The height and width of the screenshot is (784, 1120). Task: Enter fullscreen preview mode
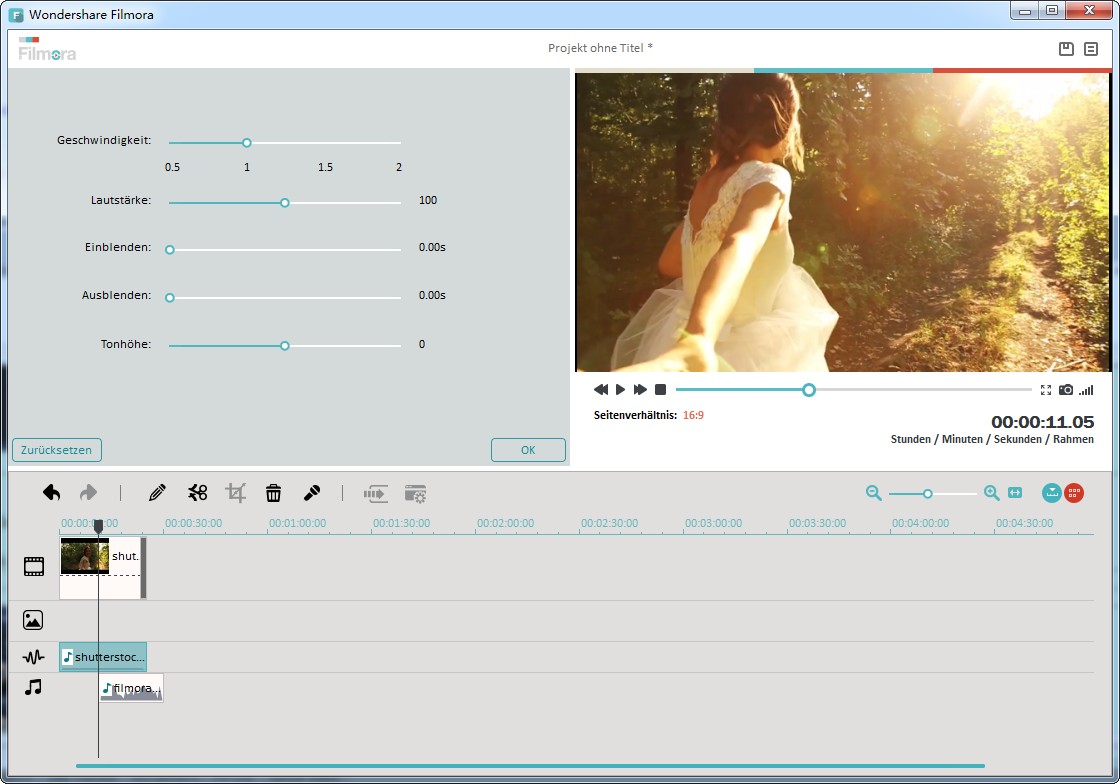click(x=1046, y=390)
